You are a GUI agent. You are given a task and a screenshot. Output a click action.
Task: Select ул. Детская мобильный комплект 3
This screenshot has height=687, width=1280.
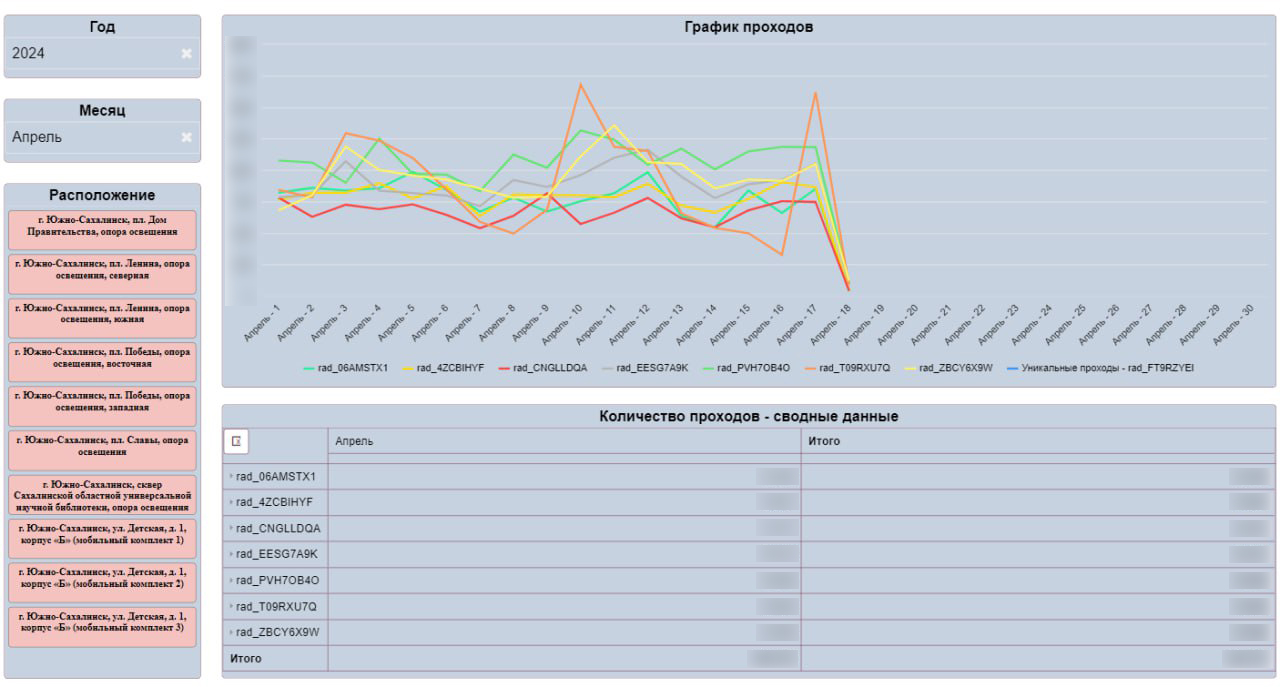[102, 626]
